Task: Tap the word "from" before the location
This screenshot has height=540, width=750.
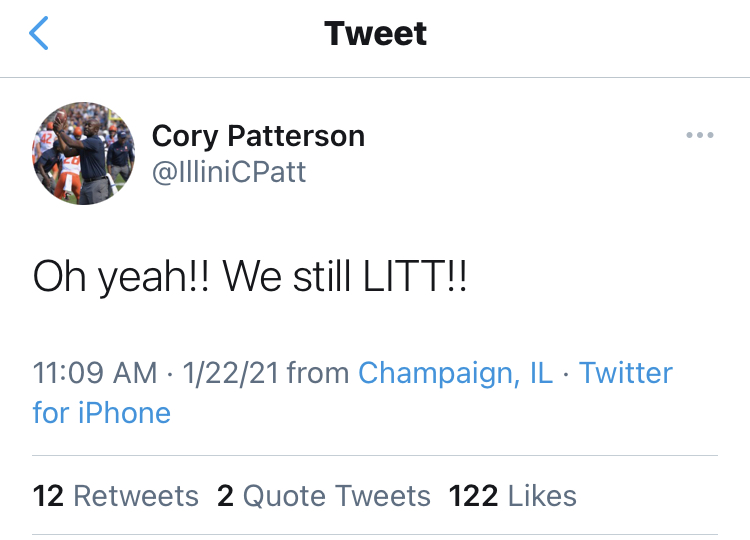Action: 318,373
